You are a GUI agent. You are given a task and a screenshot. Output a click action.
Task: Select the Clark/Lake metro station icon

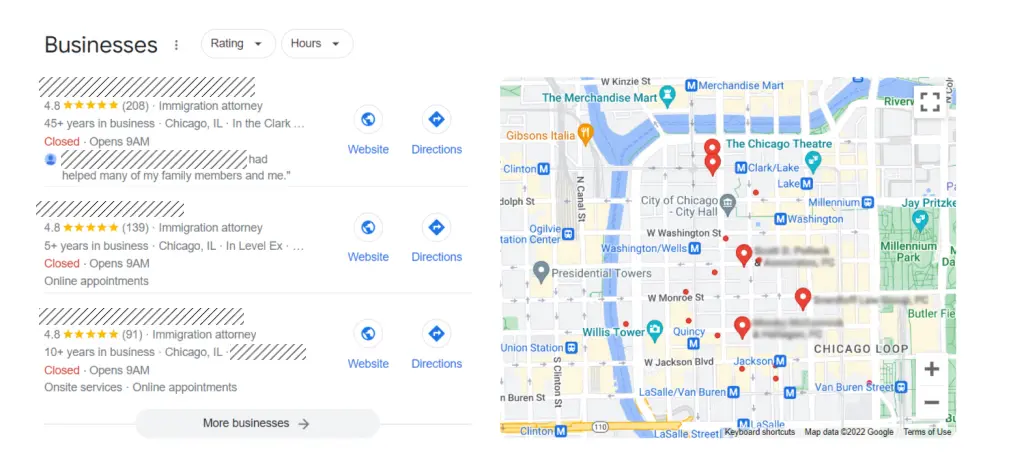coord(741,167)
